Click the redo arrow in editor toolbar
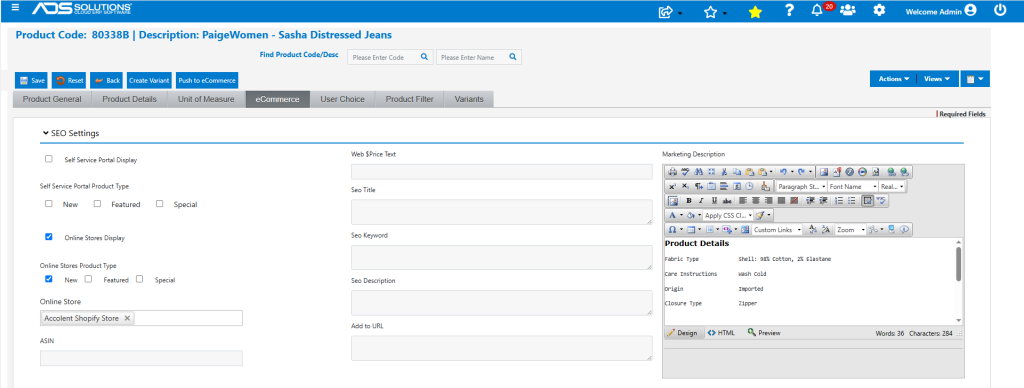 tap(801, 172)
